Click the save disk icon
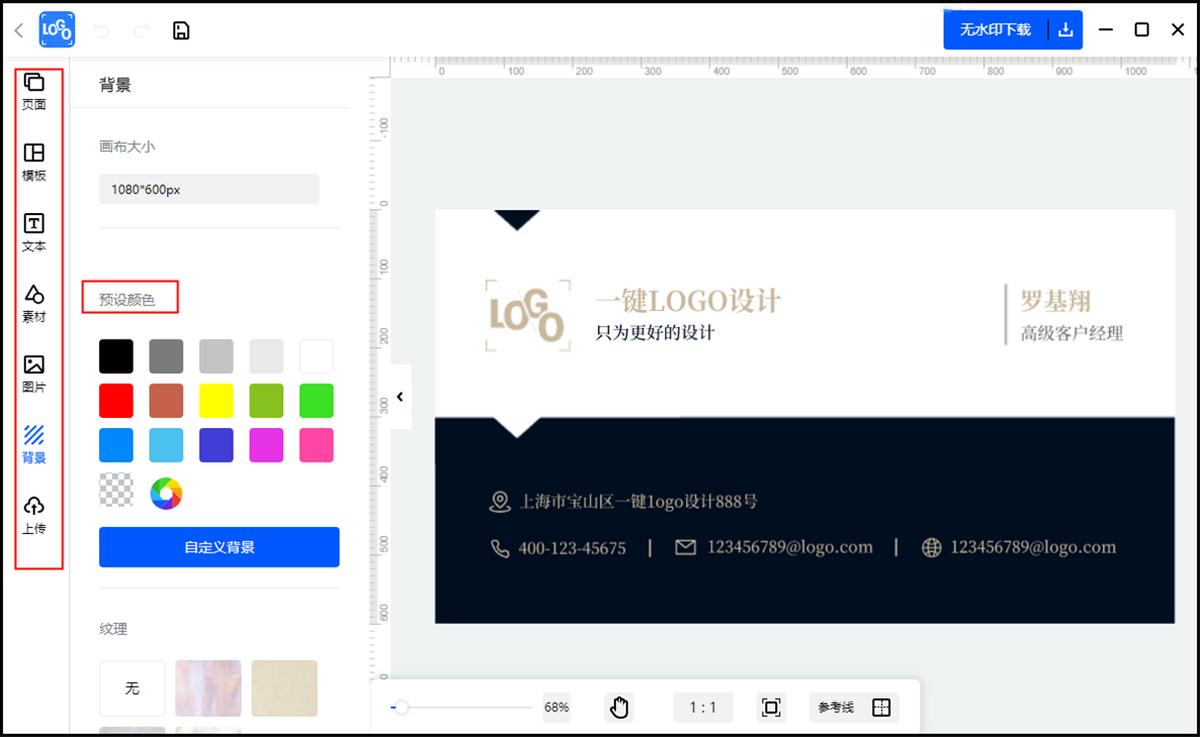 [x=181, y=30]
